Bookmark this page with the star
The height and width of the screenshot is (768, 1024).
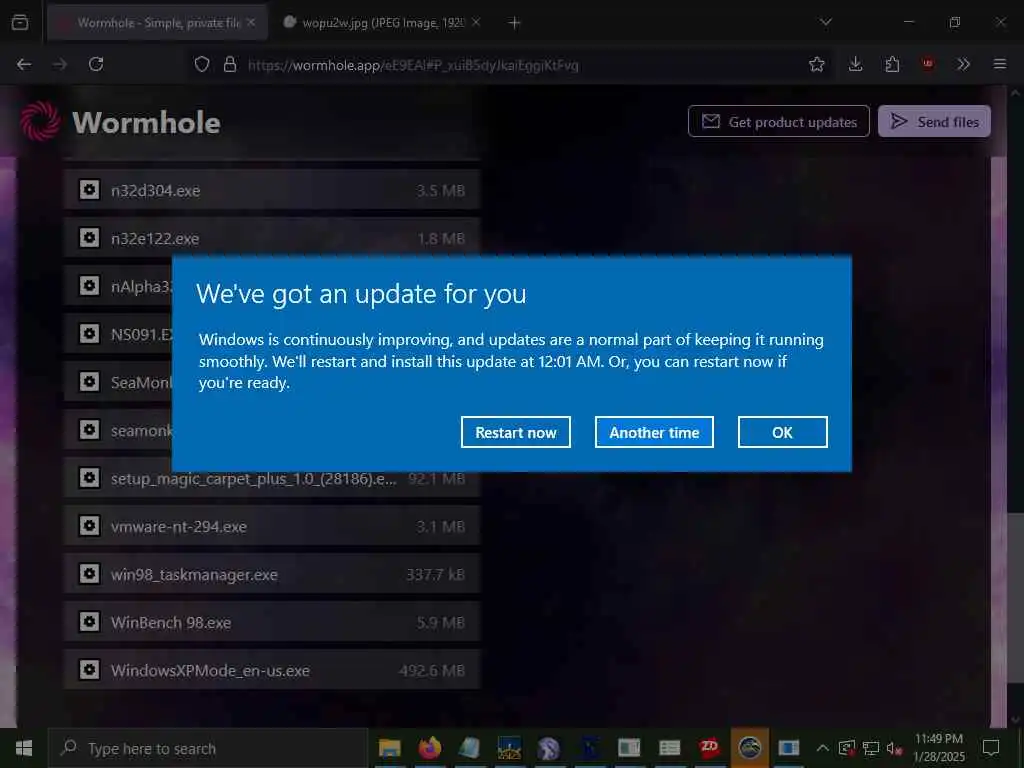coord(816,64)
